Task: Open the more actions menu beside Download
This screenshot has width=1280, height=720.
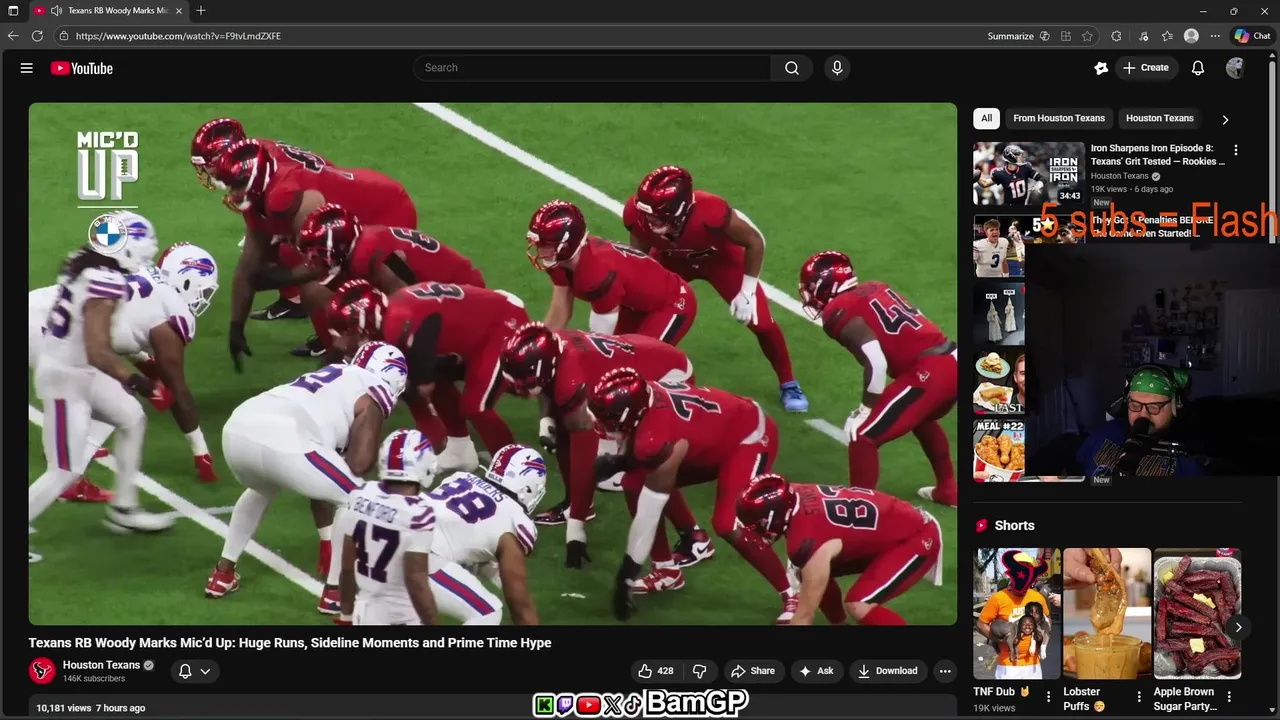Action: coord(945,671)
